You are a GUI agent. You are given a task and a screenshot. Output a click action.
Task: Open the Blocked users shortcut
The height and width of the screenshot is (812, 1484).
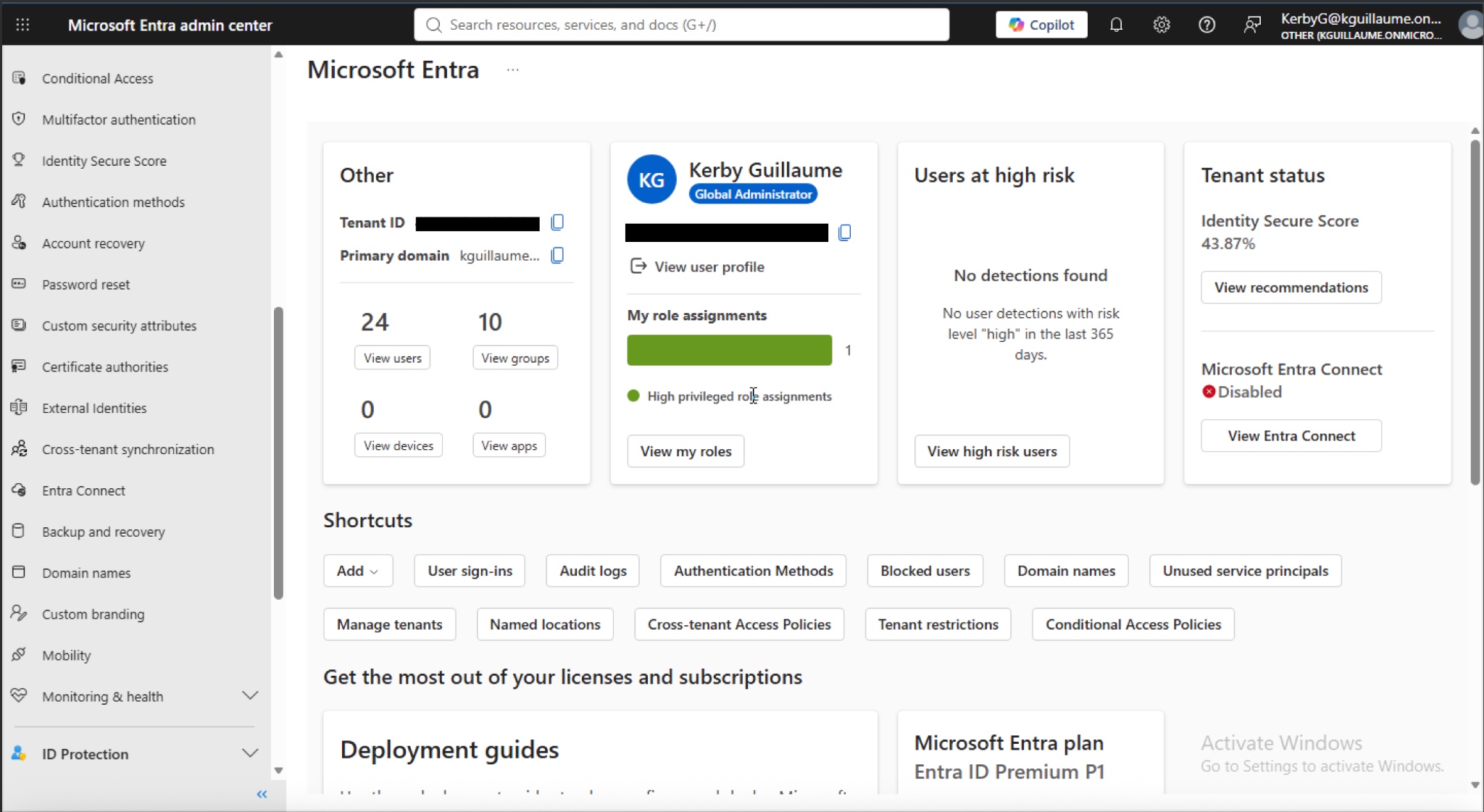click(925, 571)
